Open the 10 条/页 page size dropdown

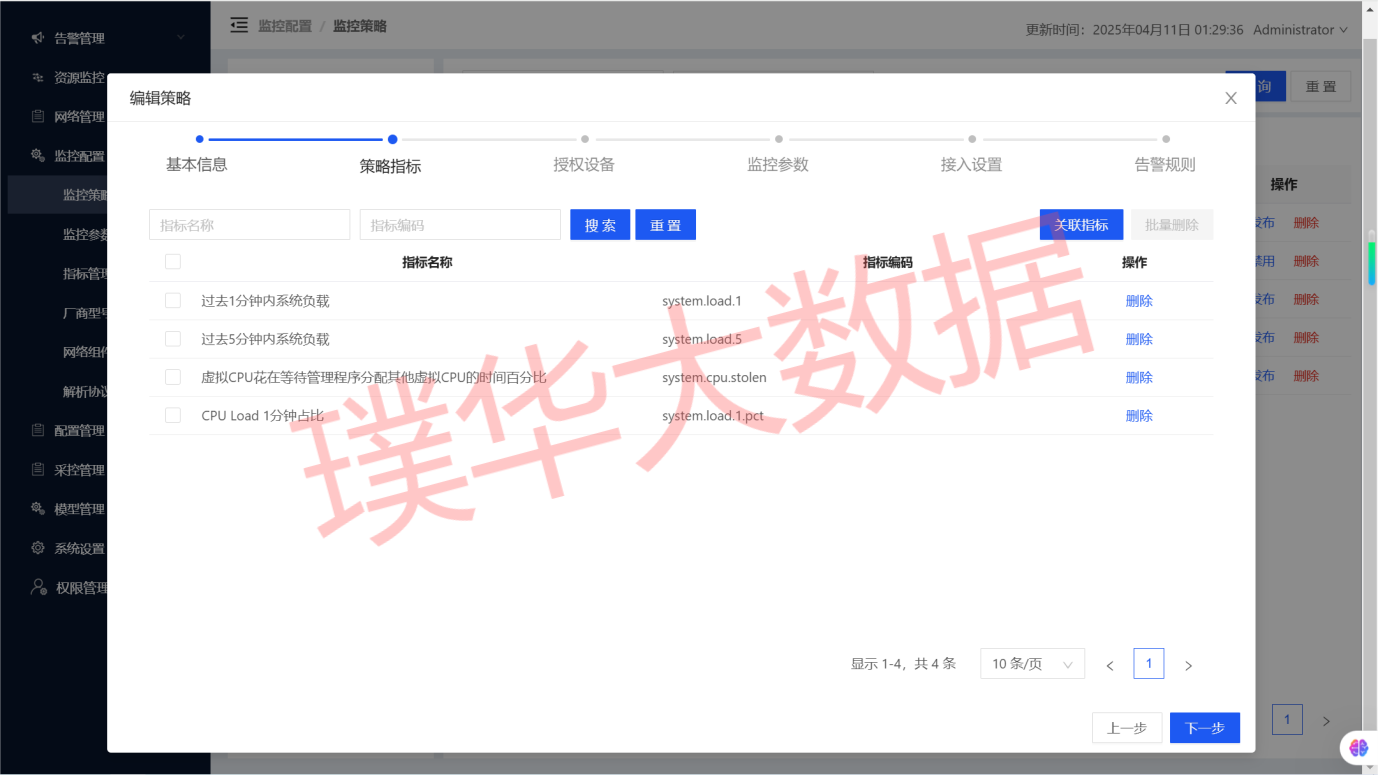pyautogui.click(x=1032, y=664)
